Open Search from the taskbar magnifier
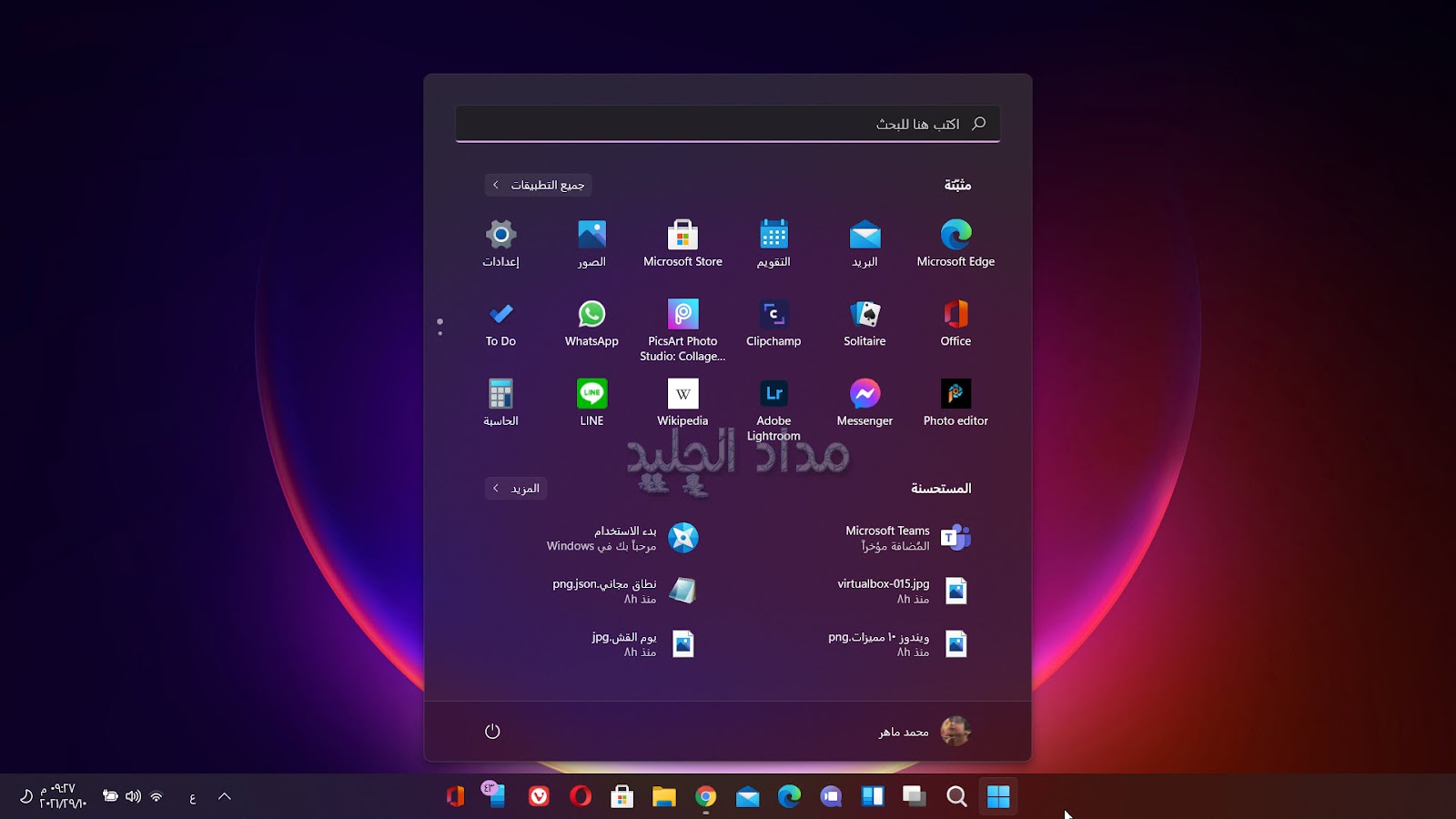Screen dimensions: 1456x819 956,797
